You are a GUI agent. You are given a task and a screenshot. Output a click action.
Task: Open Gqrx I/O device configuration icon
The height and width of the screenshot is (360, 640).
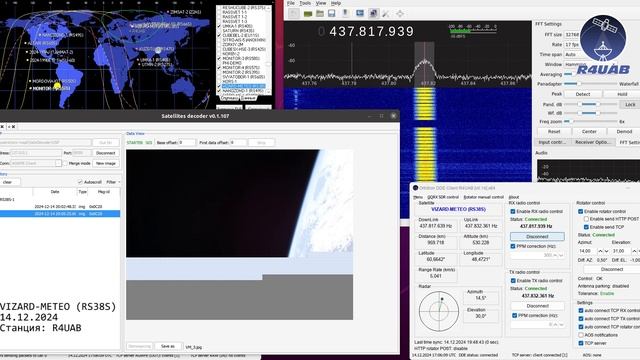308,13
